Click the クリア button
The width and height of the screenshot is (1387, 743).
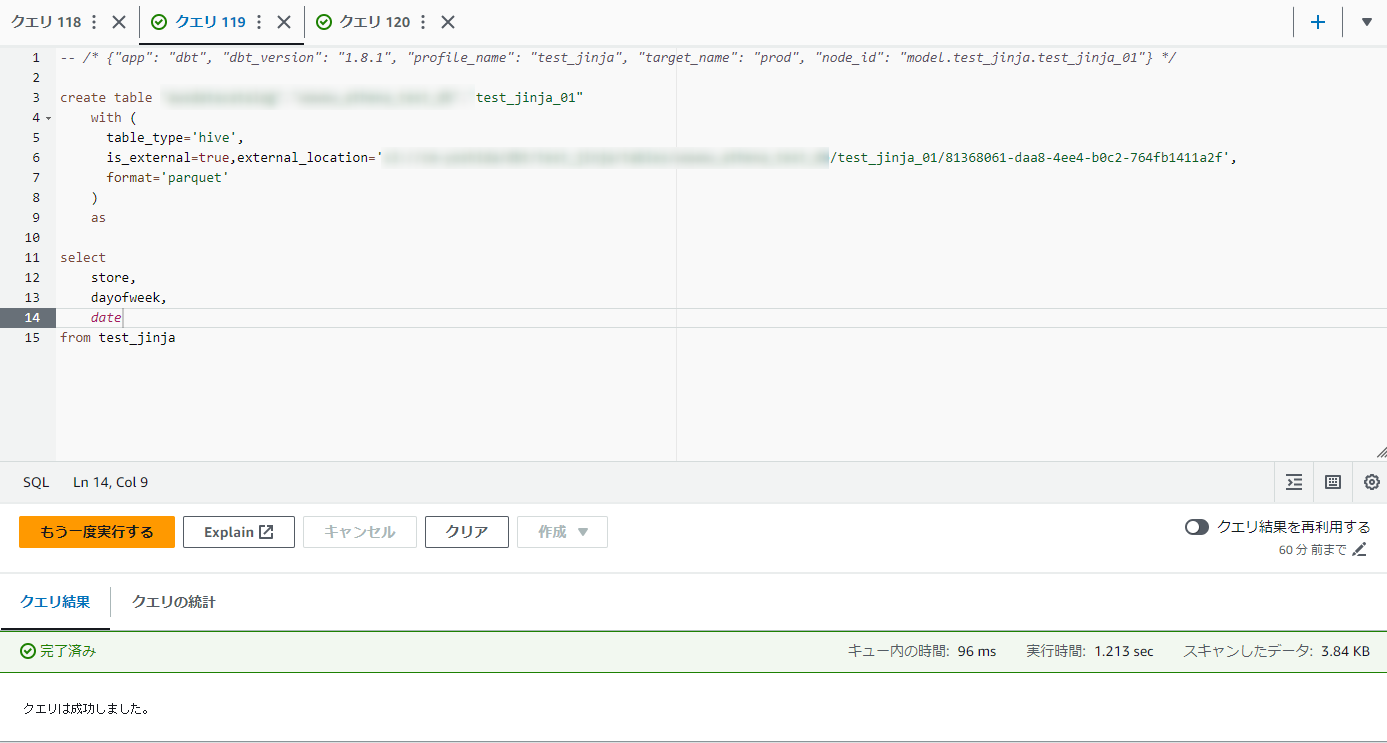(x=466, y=532)
